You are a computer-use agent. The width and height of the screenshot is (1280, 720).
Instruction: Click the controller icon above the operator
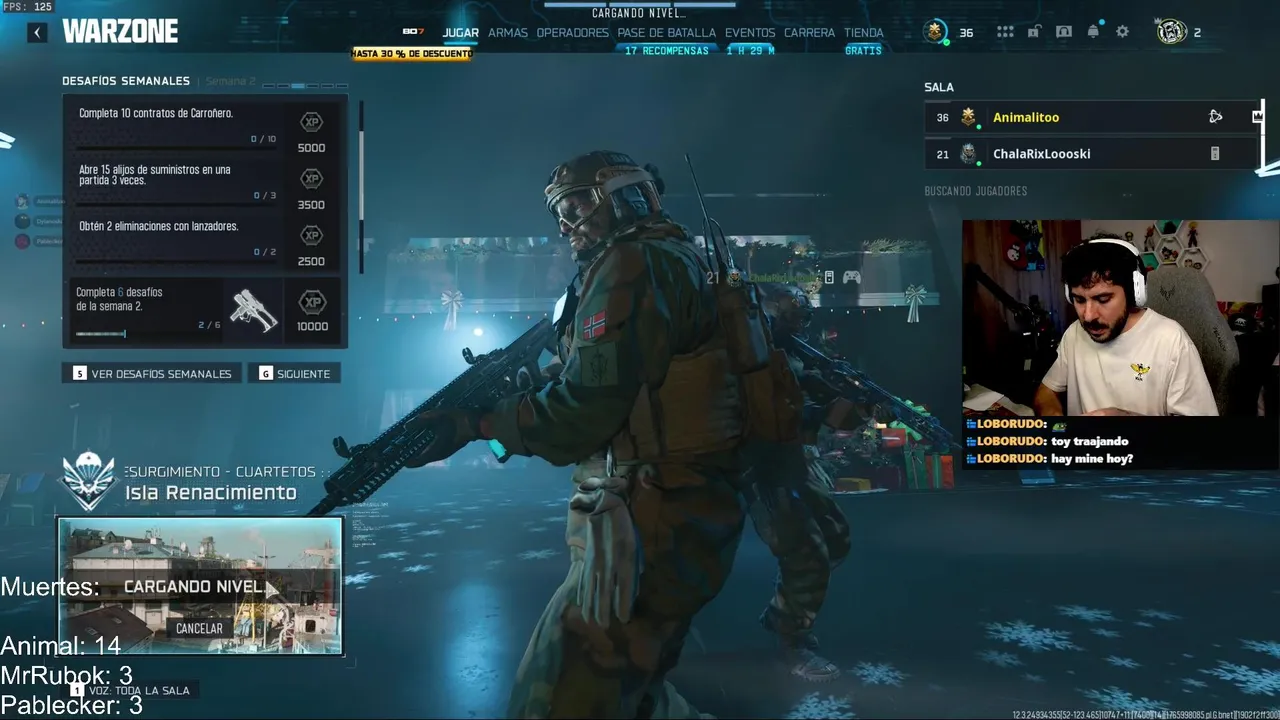tap(851, 277)
